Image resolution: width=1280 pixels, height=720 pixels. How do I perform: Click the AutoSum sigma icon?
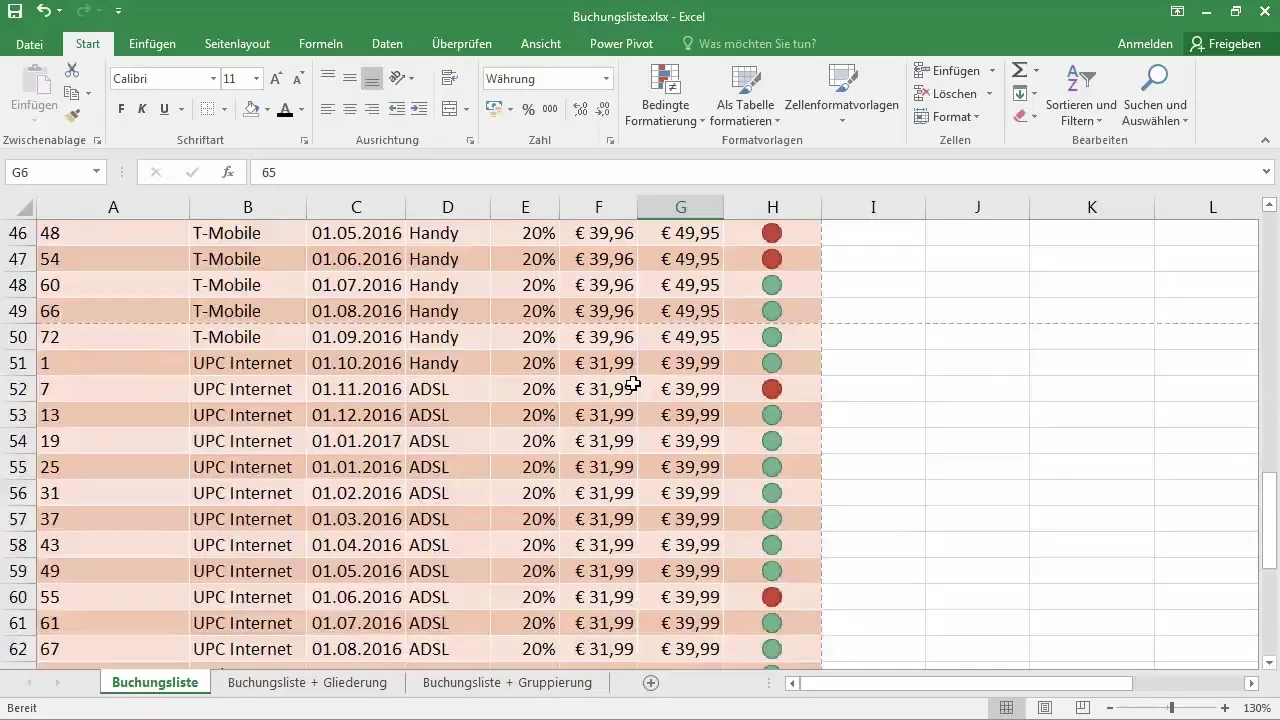1019,70
